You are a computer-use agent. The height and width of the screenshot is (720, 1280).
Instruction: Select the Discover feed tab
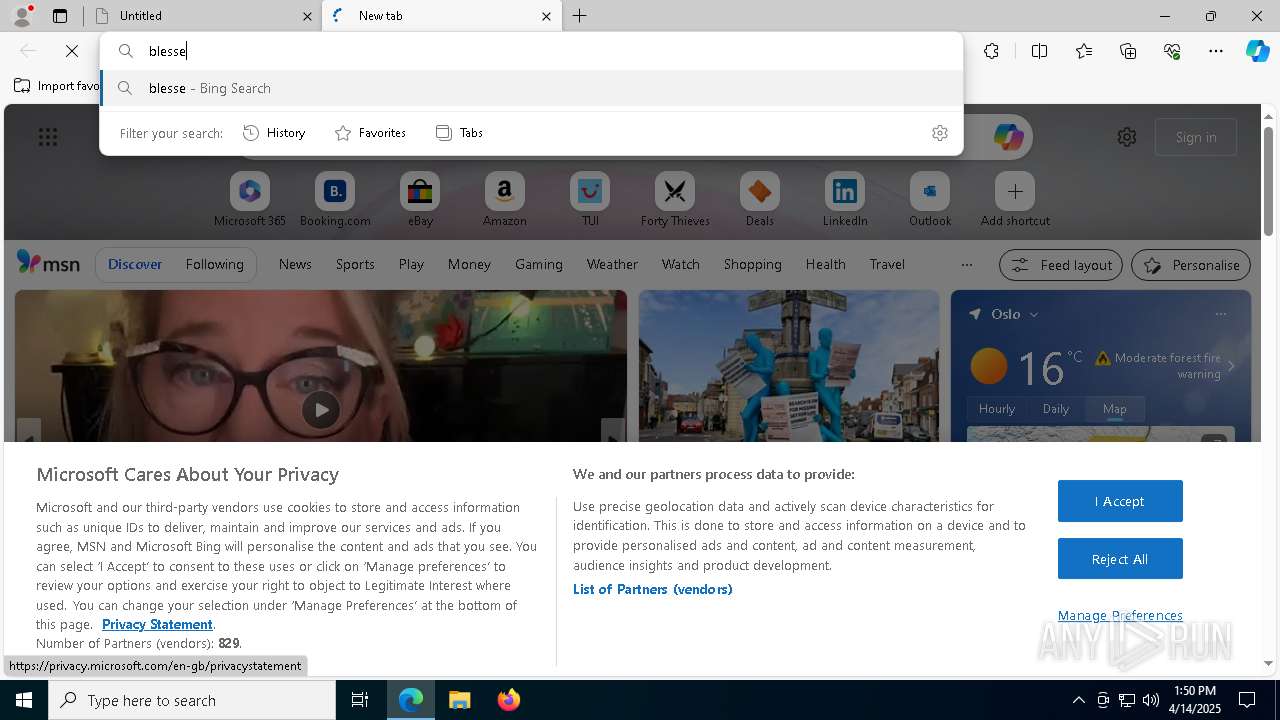click(135, 264)
